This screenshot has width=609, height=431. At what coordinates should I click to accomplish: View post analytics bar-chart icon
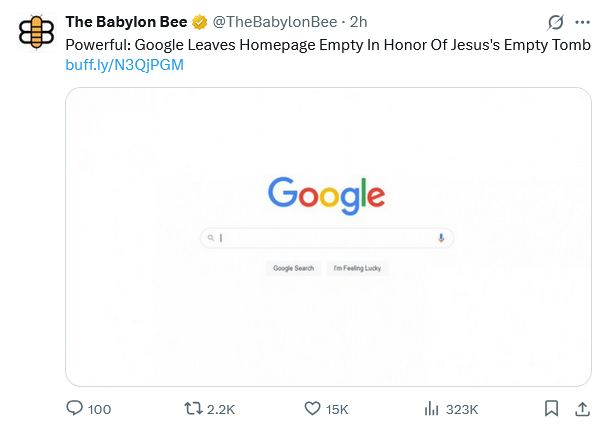click(x=432, y=408)
